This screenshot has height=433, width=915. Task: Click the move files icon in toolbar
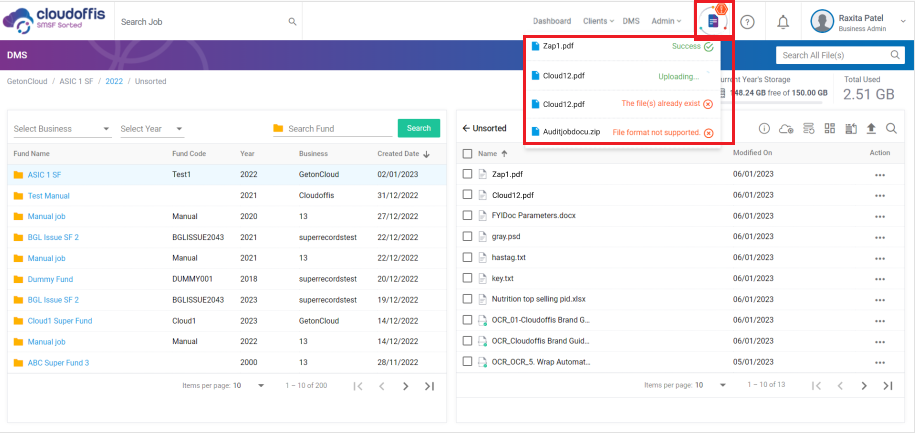(x=851, y=128)
